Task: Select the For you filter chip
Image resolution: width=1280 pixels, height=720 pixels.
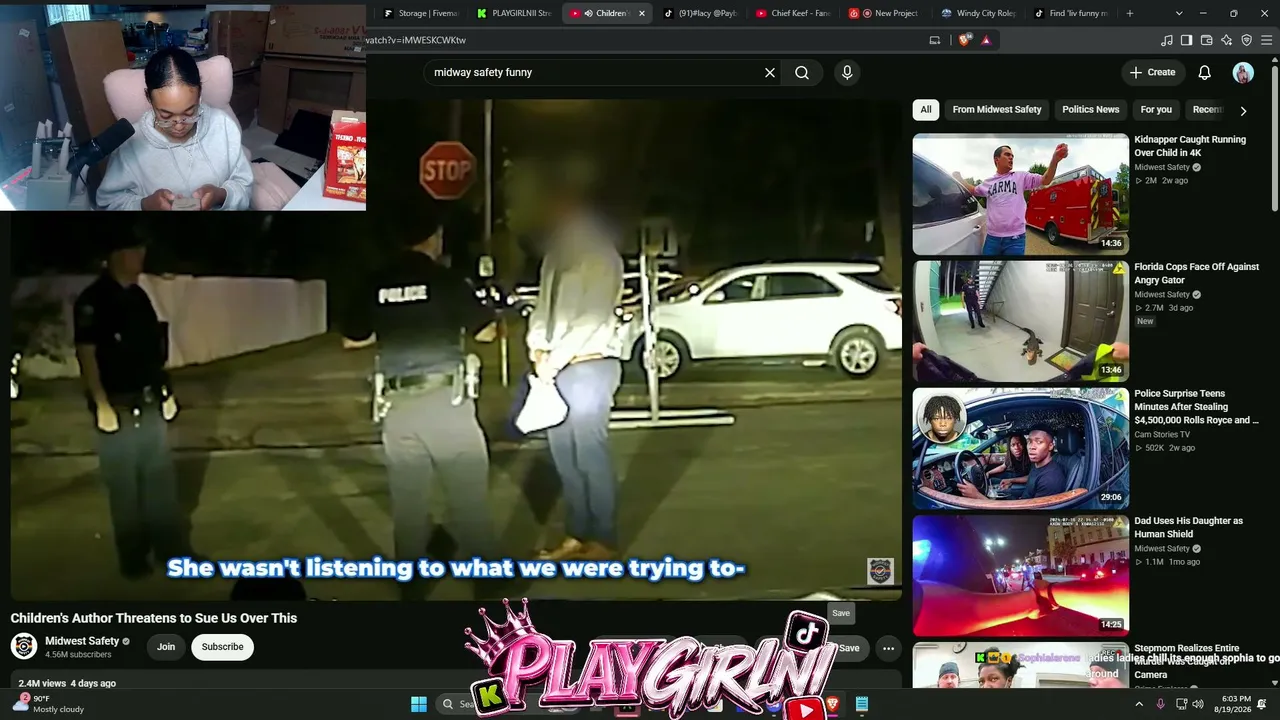Action: click(x=1156, y=110)
